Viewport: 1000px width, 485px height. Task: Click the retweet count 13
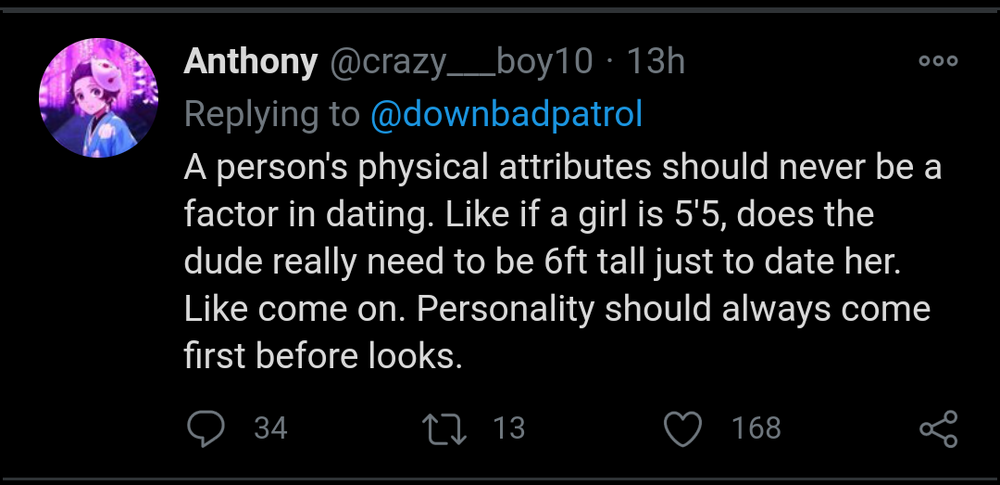pyautogui.click(x=509, y=429)
